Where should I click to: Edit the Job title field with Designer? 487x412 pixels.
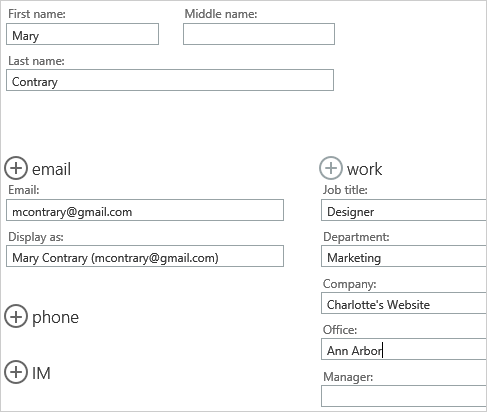point(404,210)
